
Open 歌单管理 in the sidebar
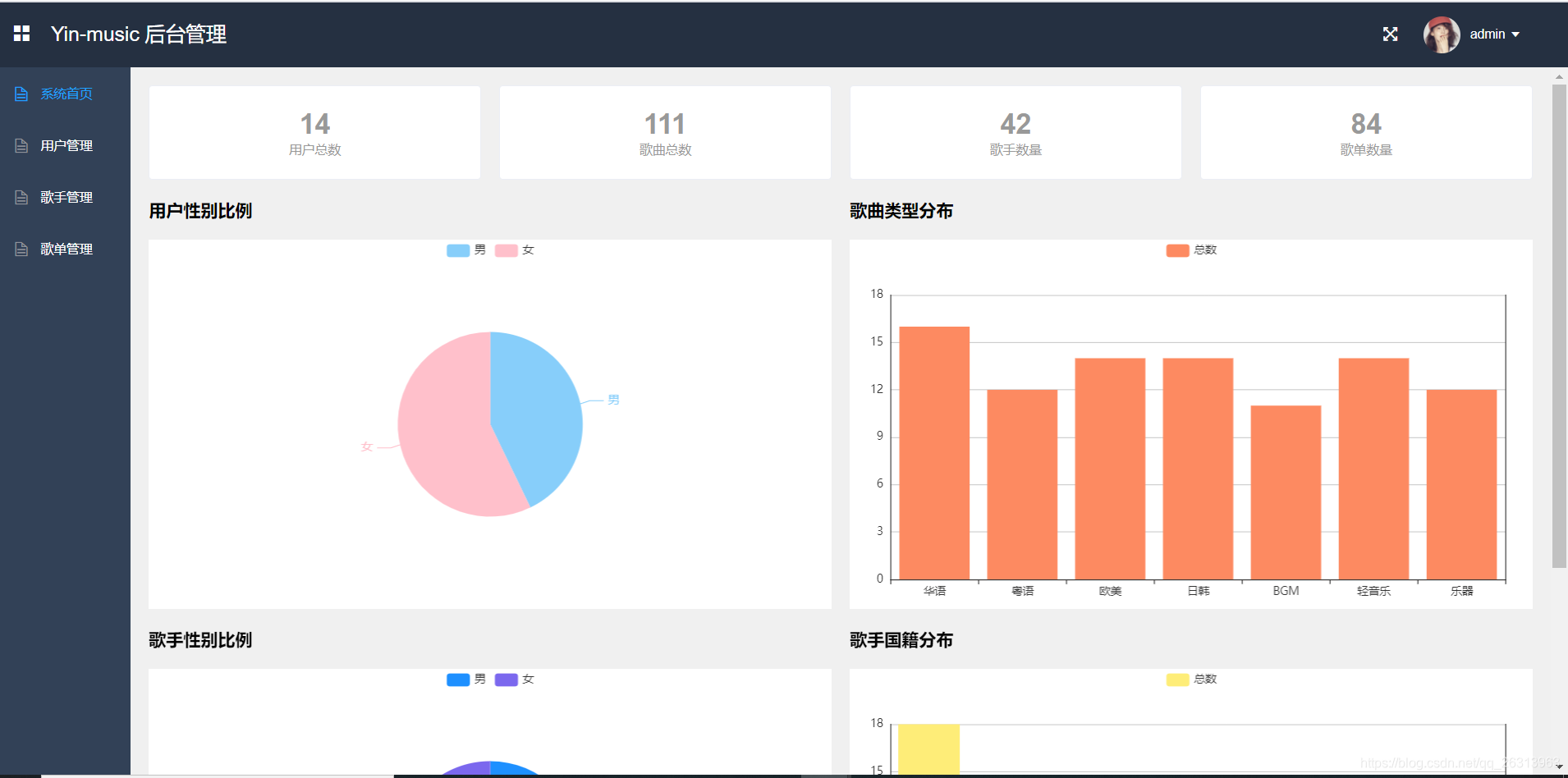tap(65, 249)
